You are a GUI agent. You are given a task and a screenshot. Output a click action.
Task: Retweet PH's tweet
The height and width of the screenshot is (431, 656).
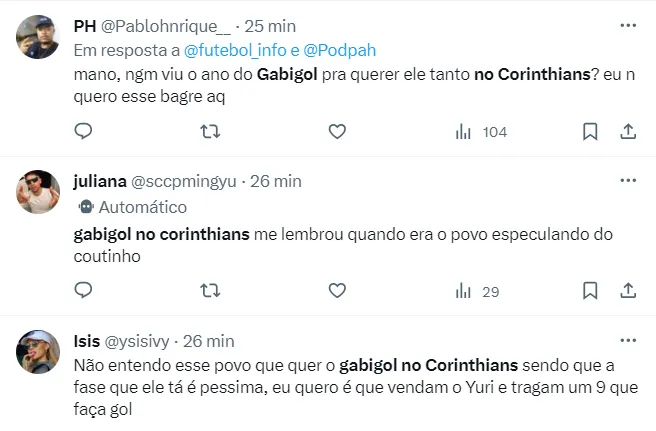pyautogui.click(x=210, y=131)
